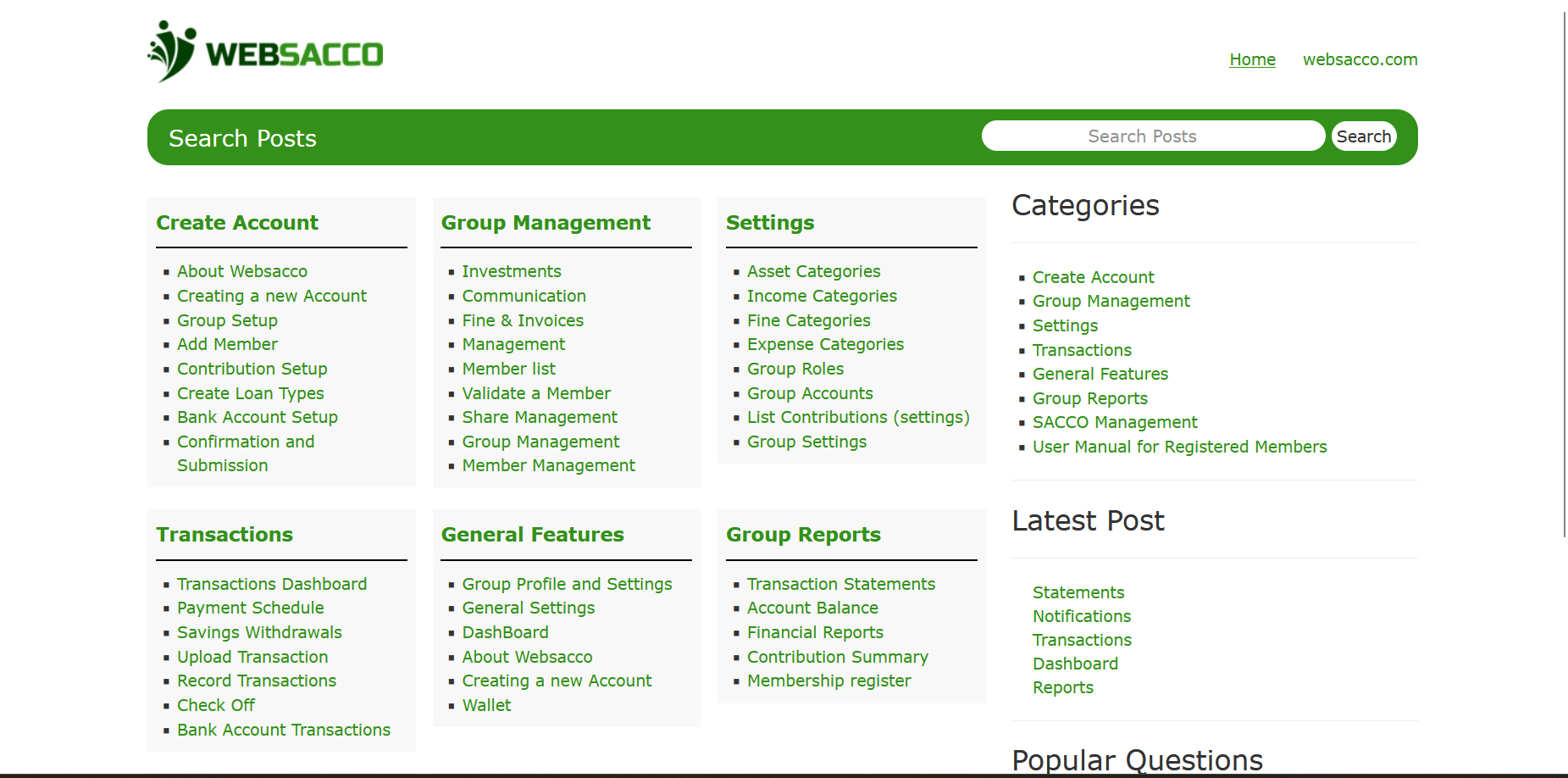Select Group Roles
The image size is (1568, 778).
(x=795, y=369)
